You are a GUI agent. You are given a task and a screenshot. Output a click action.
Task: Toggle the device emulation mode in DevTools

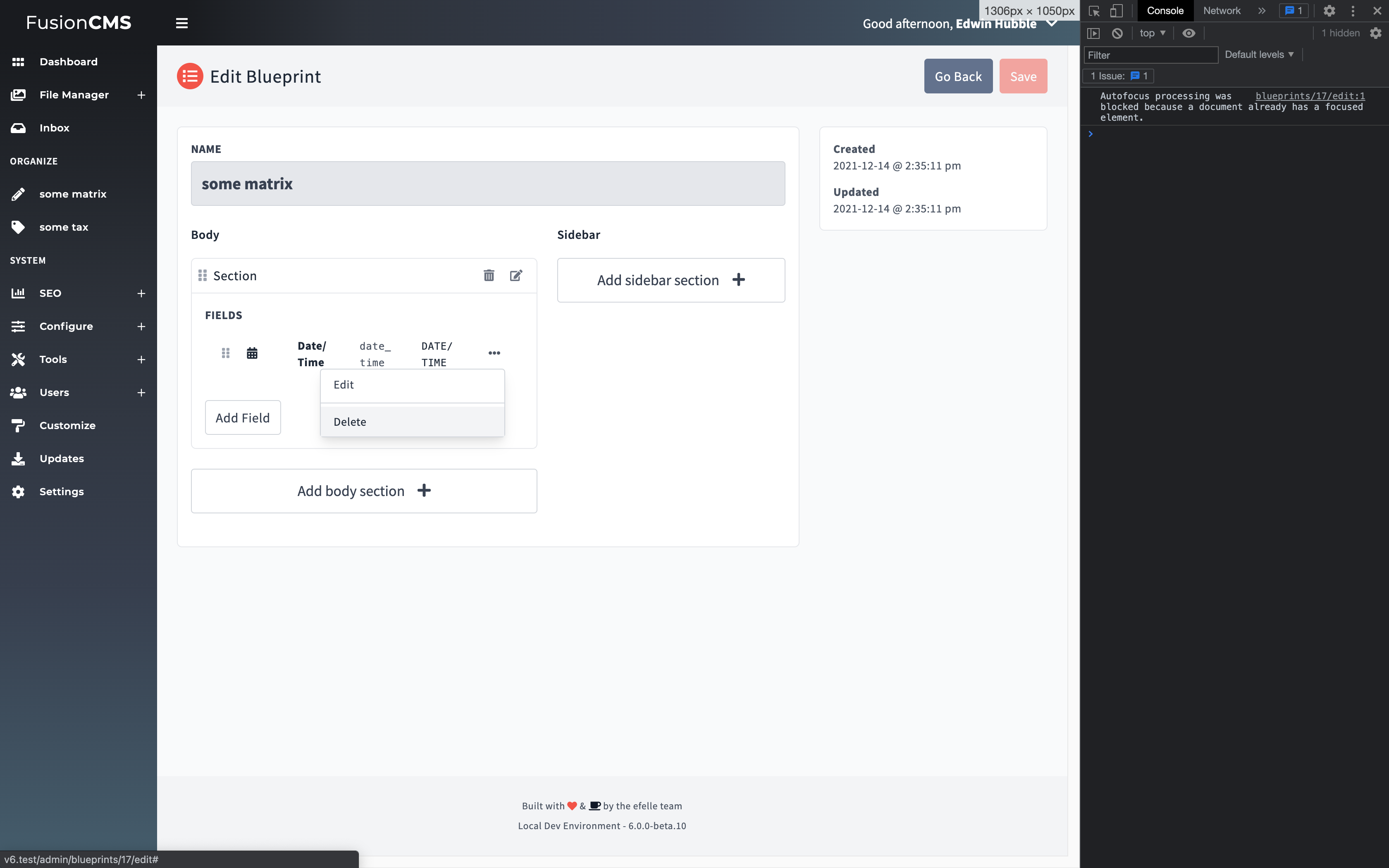click(1116, 11)
